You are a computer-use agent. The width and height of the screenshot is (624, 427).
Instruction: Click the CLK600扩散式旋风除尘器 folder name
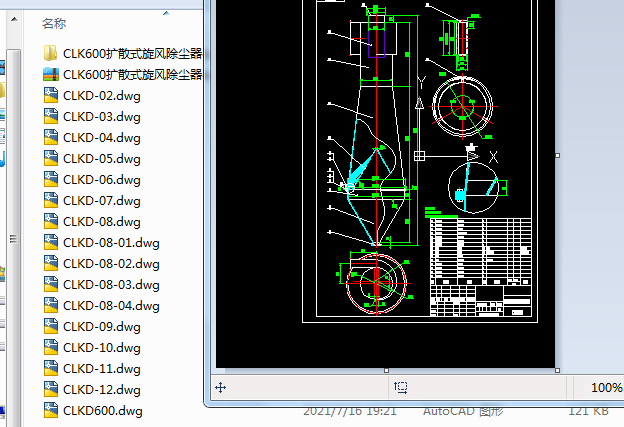click(x=133, y=53)
